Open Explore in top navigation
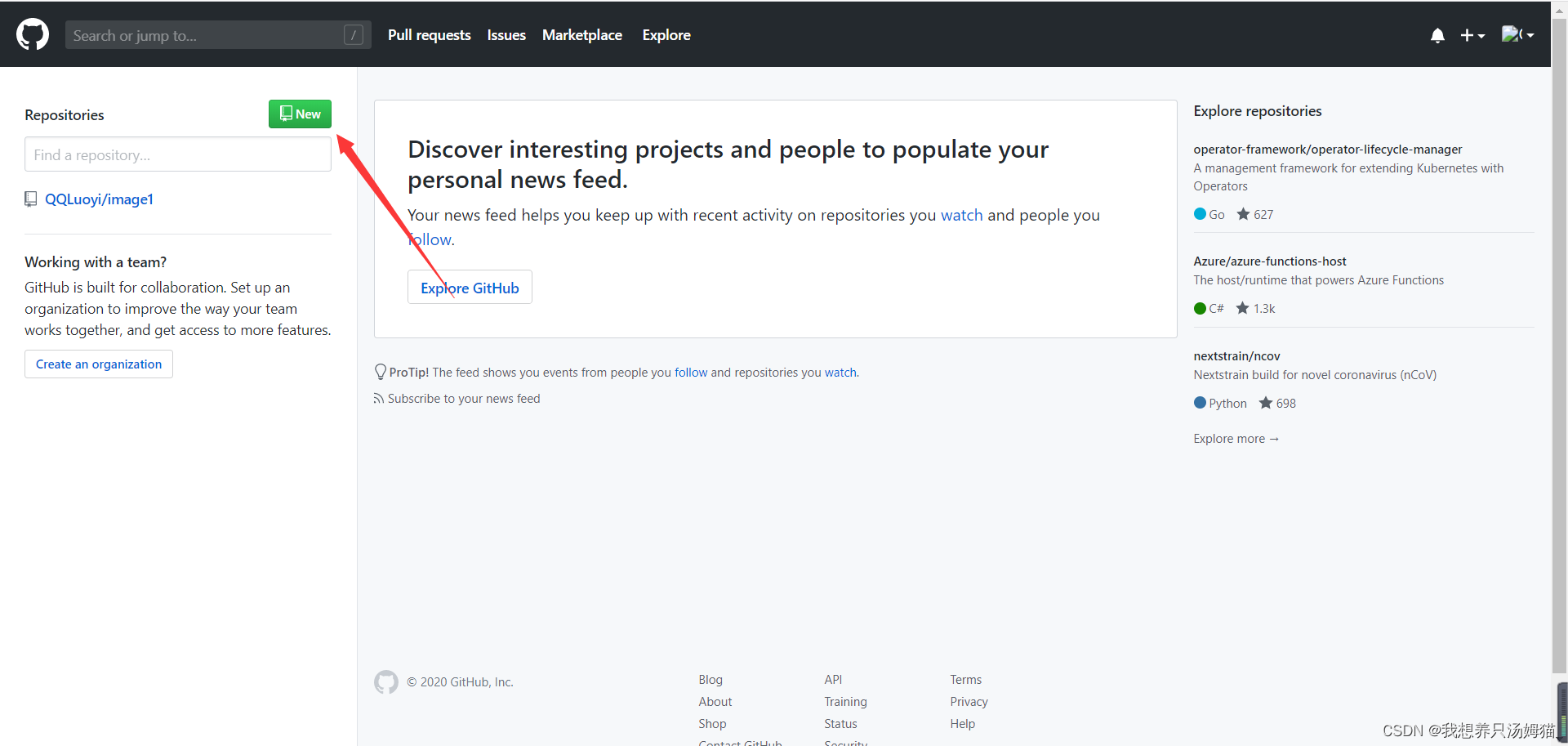Screen dimensions: 1568x746 pyautogui.click(x=666, y=35)
